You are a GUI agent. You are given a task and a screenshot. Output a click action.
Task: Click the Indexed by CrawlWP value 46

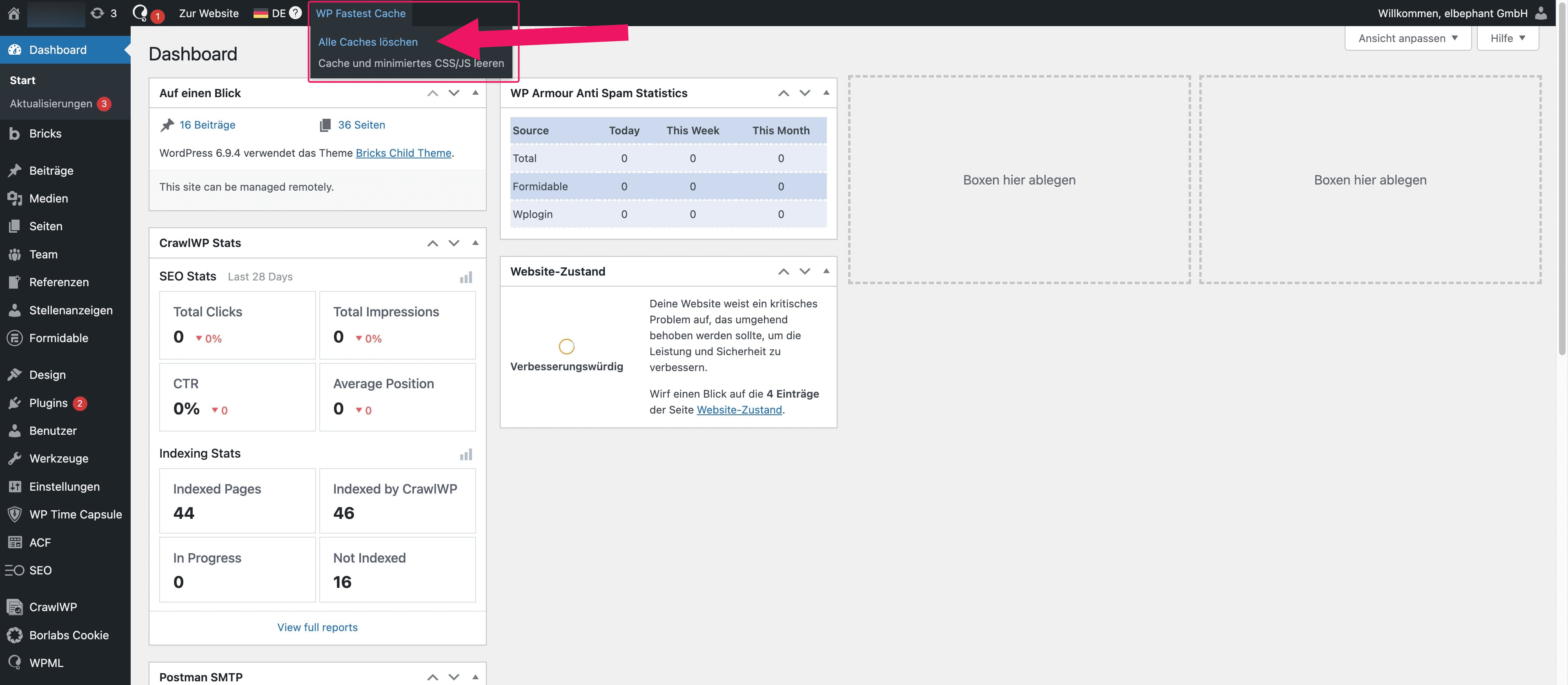pos(344,513)
